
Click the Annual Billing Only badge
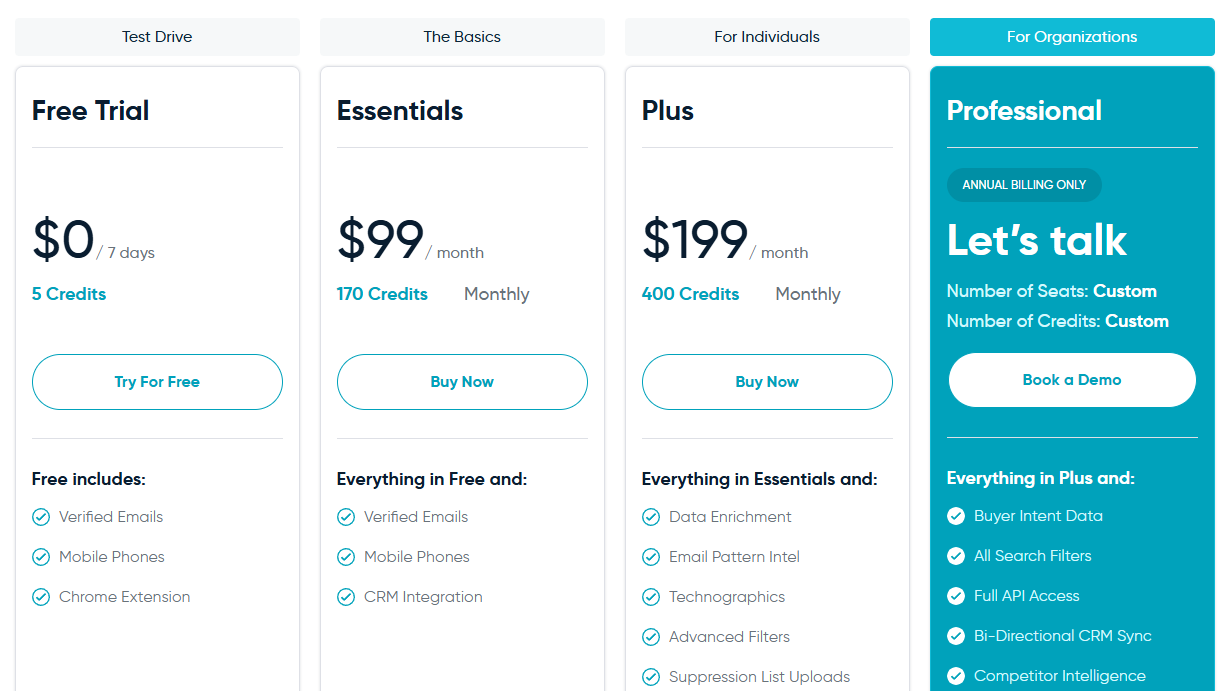(1024, 185)
